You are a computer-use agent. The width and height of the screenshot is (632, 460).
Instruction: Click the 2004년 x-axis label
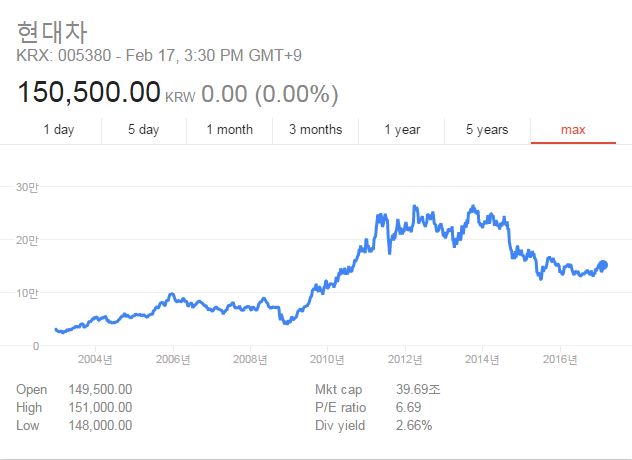(95, 359)
